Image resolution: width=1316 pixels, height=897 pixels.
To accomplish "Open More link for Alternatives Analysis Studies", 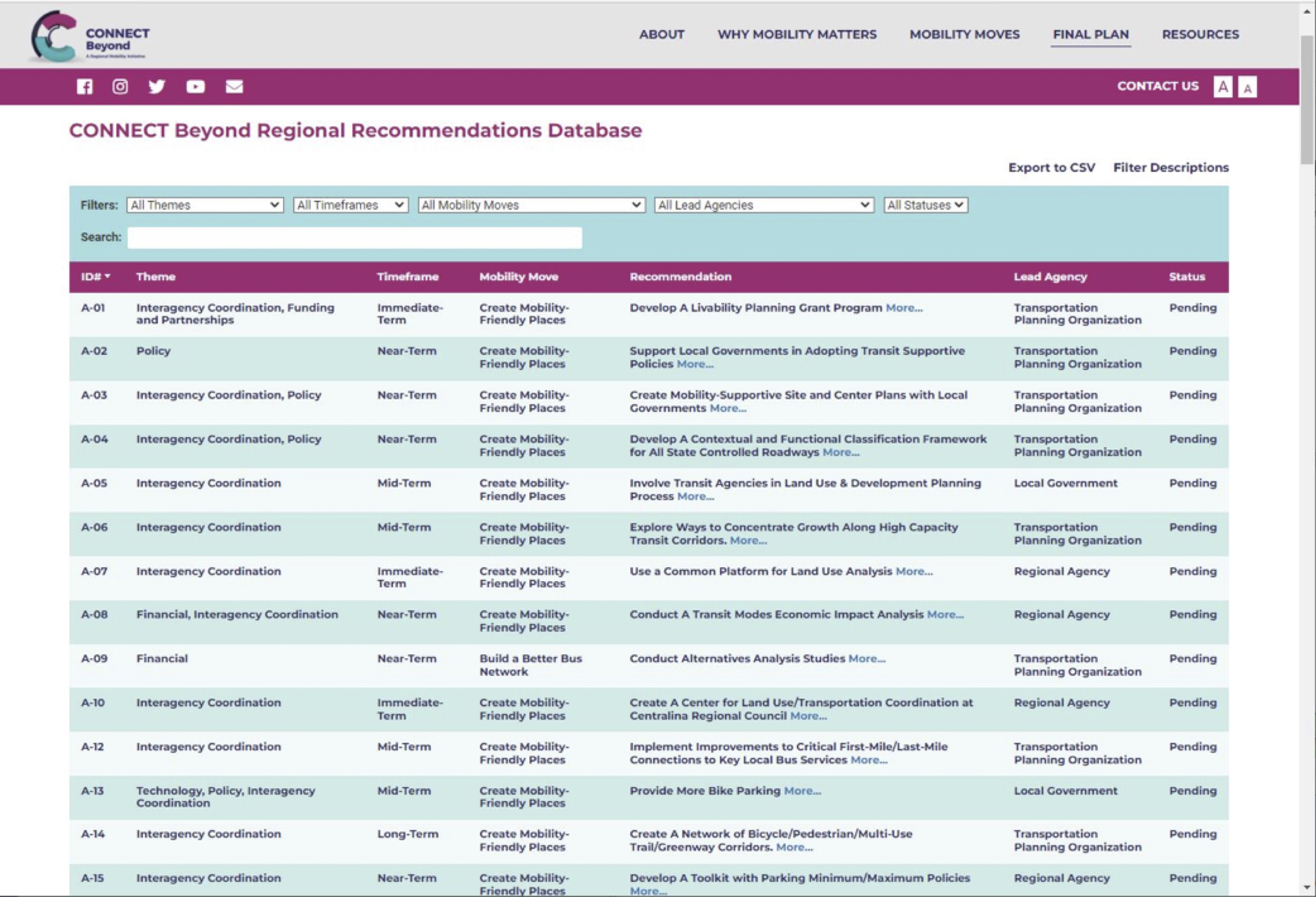I will click(x=866, y=659).
